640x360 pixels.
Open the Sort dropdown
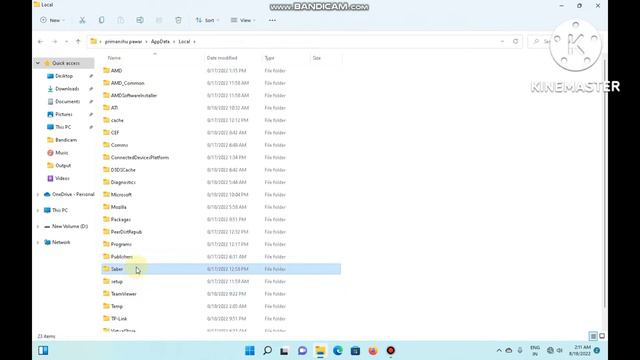[207, 20]
